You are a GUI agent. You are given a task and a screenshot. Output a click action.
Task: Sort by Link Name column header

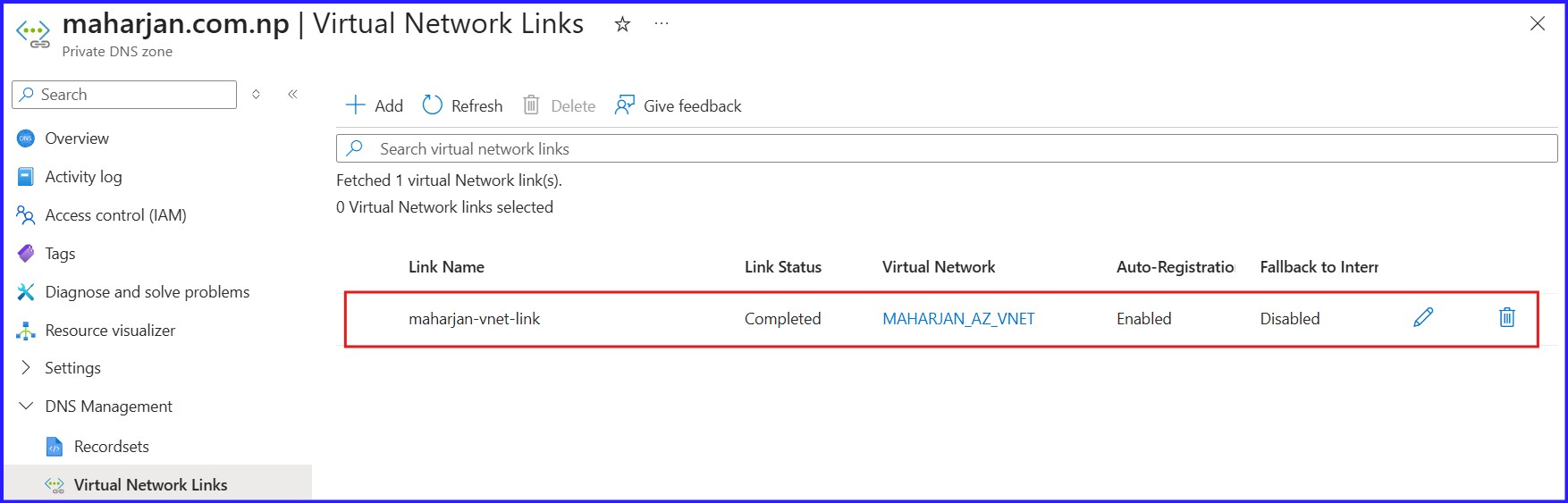446,266
